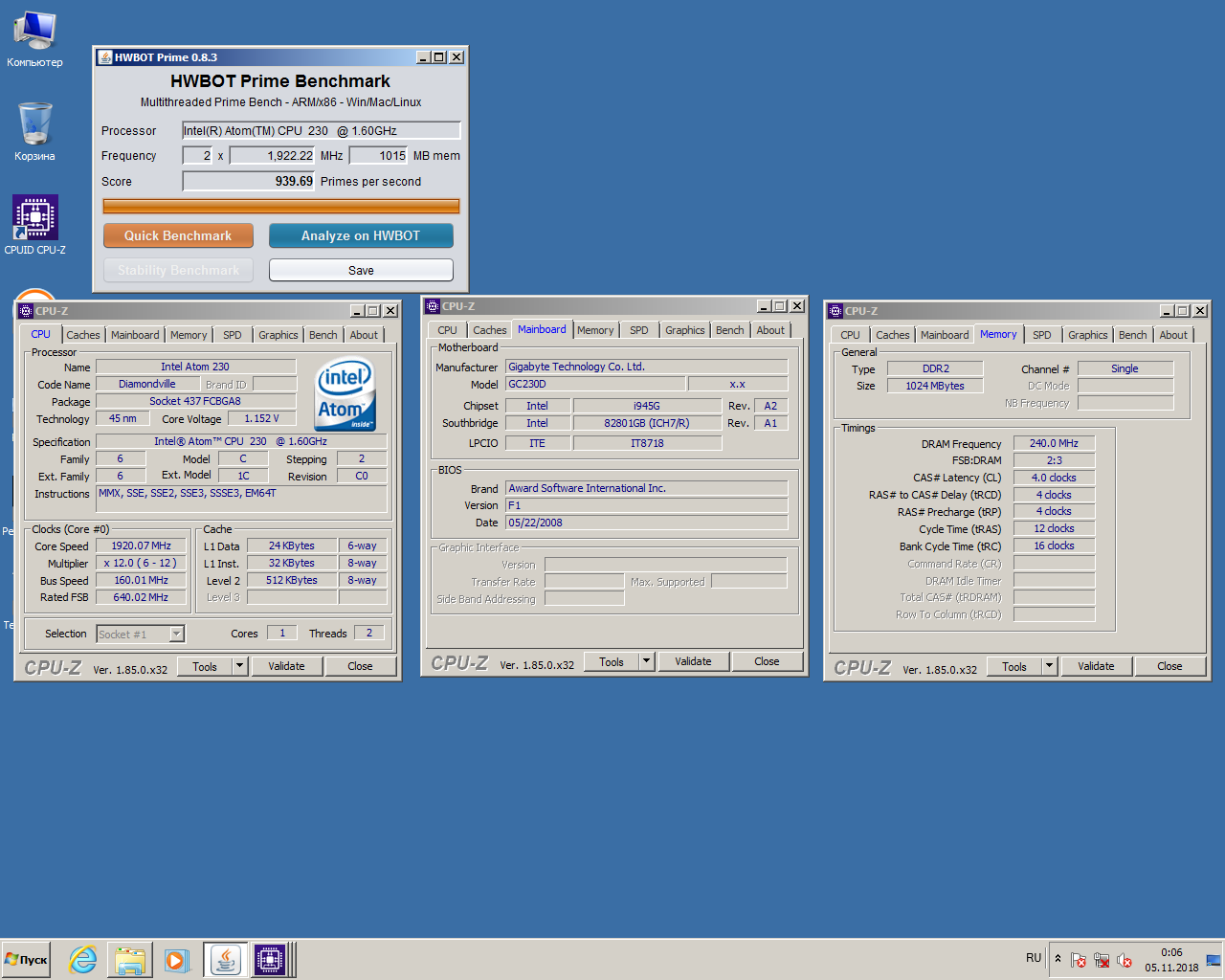The width and height of the screenshot is (1225, 980).
Task: Click Validate in middle CPU-Z window
Action: (693, 661)
